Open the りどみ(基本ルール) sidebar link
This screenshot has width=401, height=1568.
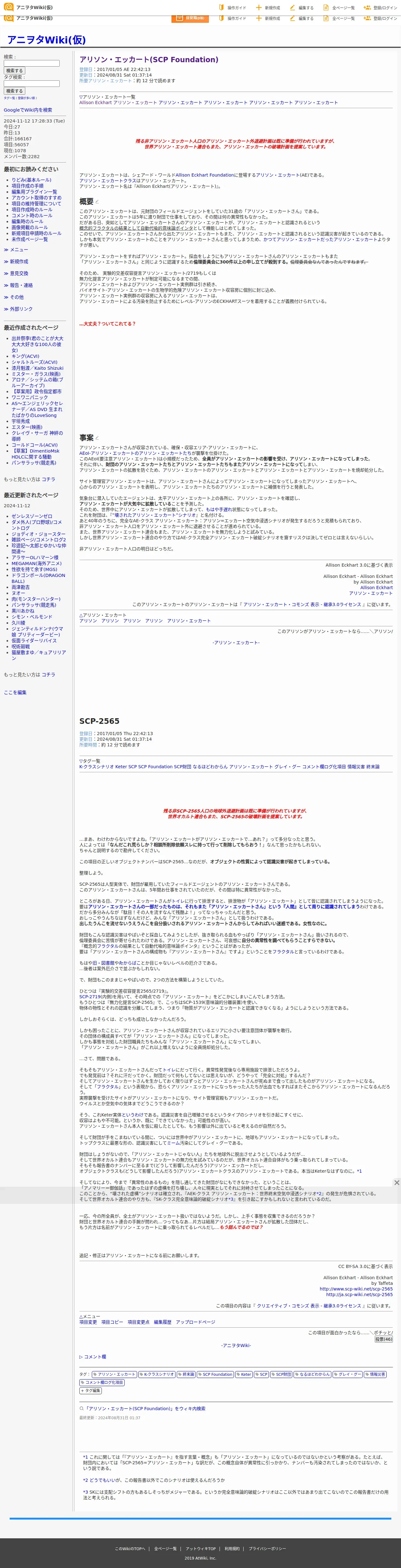[31, 180]
